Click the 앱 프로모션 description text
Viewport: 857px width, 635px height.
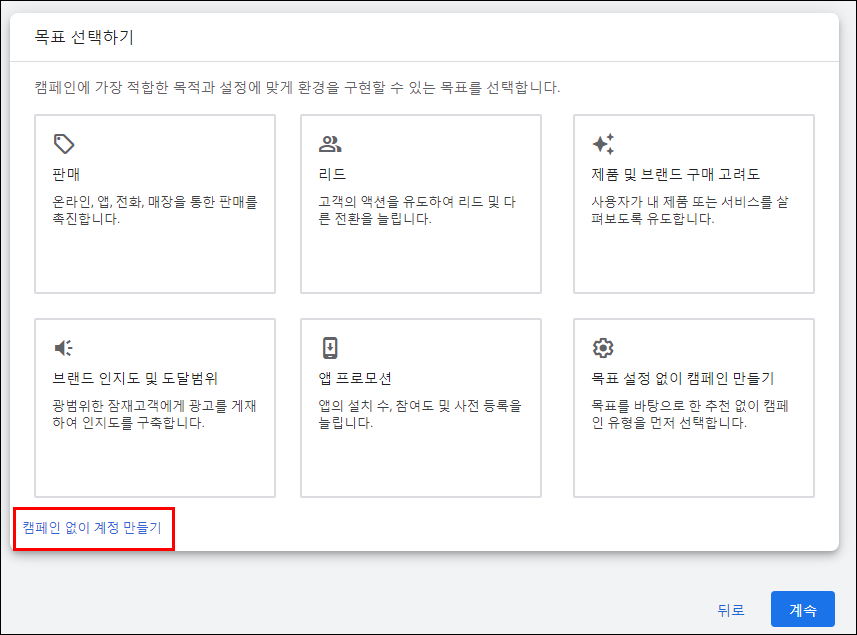[421, 414]
